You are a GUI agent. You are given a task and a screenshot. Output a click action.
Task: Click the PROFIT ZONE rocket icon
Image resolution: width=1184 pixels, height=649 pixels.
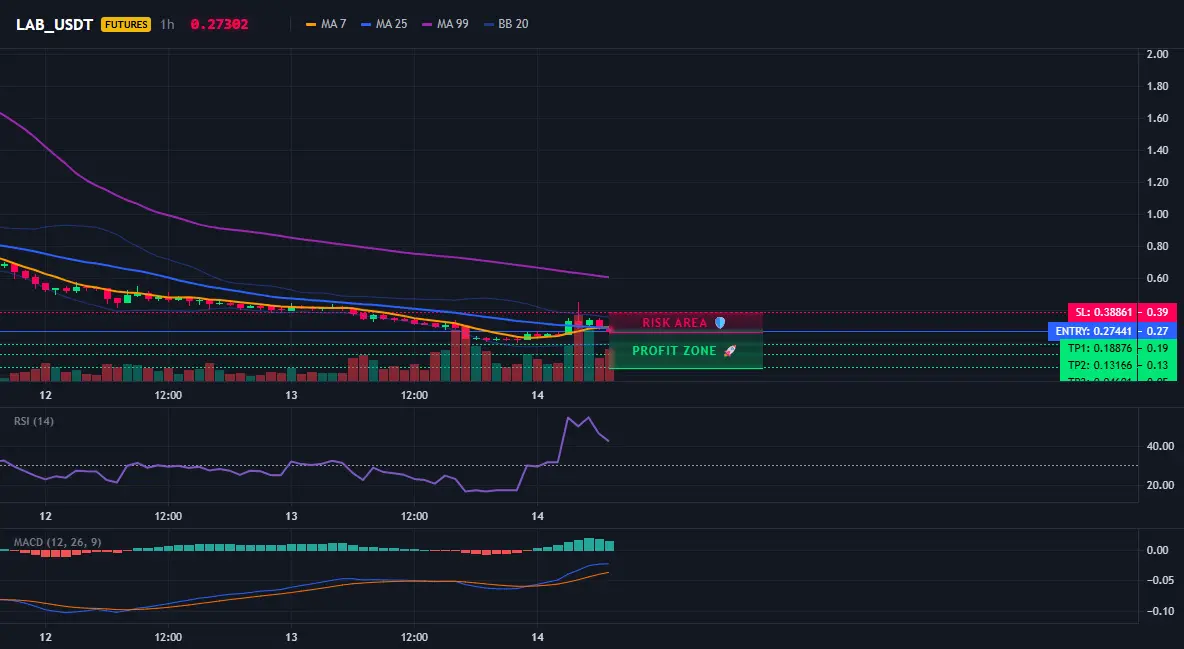tap(729, 351)
